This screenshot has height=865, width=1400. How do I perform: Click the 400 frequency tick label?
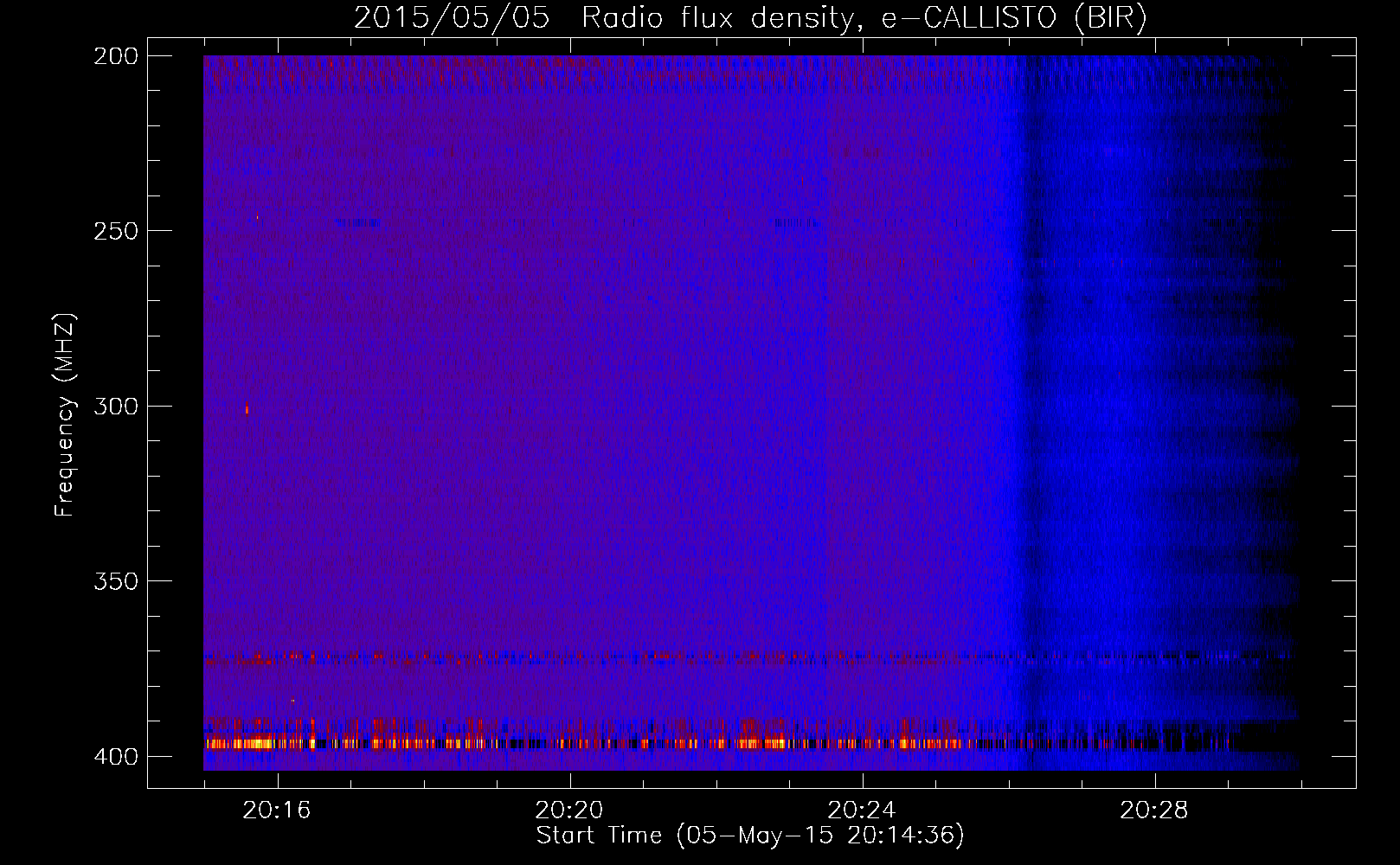pyautogui.click(x=116, y=756)
